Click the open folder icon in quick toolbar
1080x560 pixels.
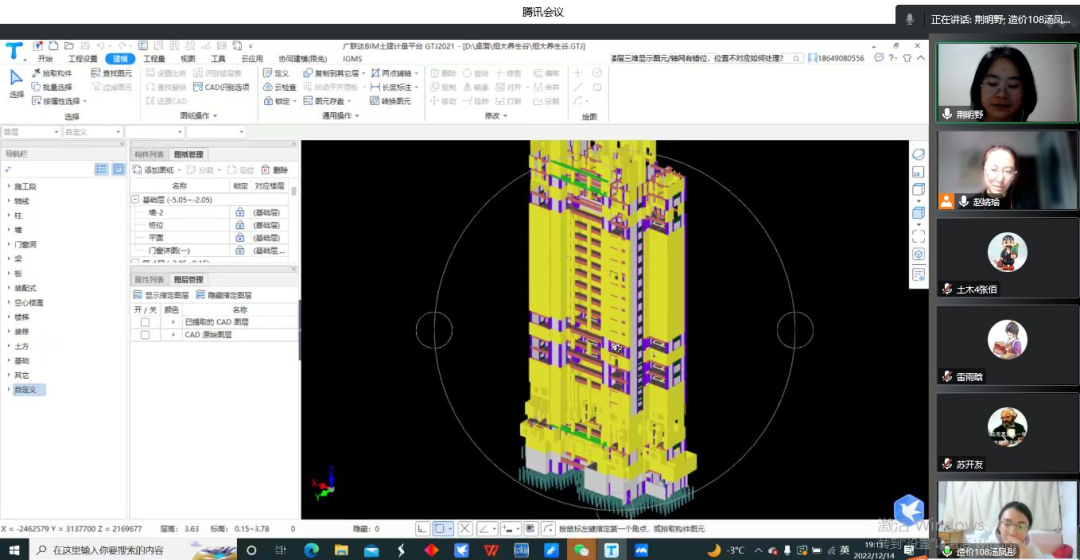click(69, 45)
